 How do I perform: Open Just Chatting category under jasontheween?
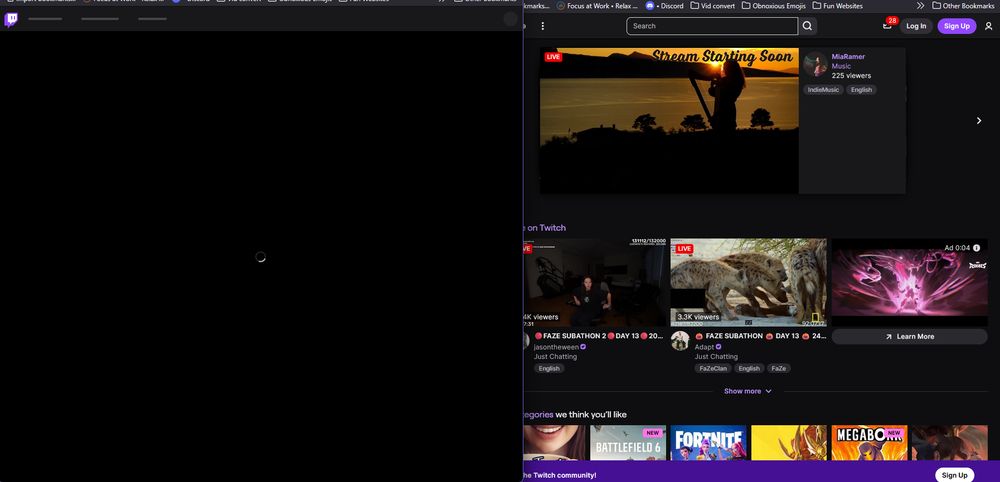coord(555,356)
